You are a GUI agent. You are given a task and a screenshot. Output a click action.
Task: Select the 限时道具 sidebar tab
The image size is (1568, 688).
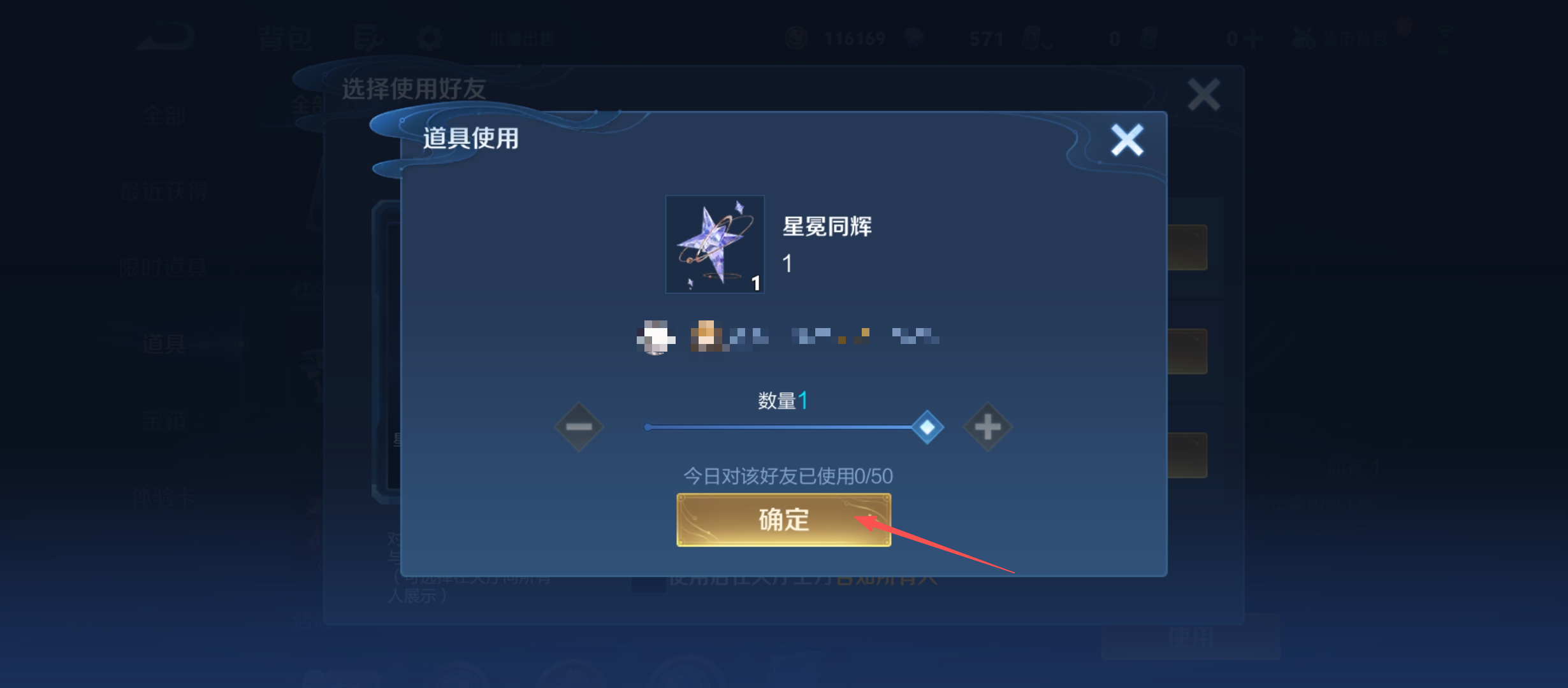coord(164,268)
